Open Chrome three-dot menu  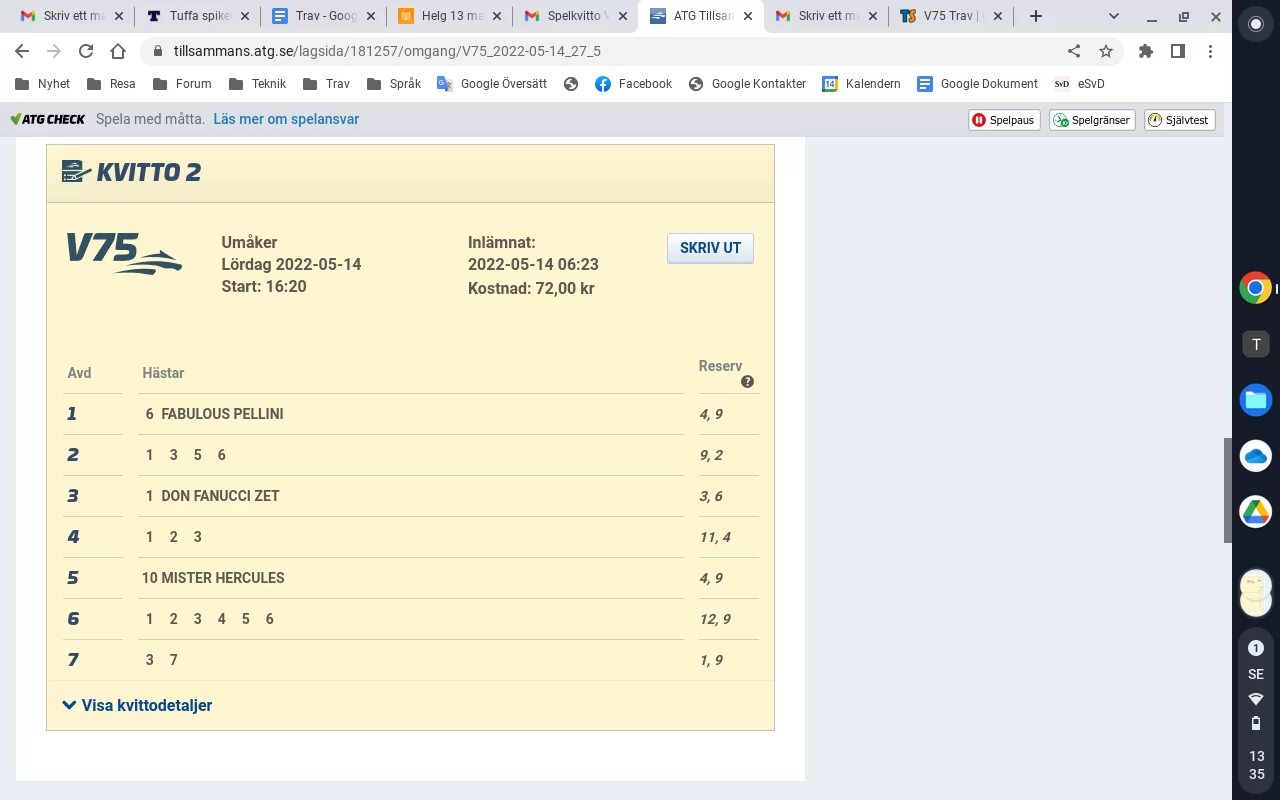(x=1210, y=51)
